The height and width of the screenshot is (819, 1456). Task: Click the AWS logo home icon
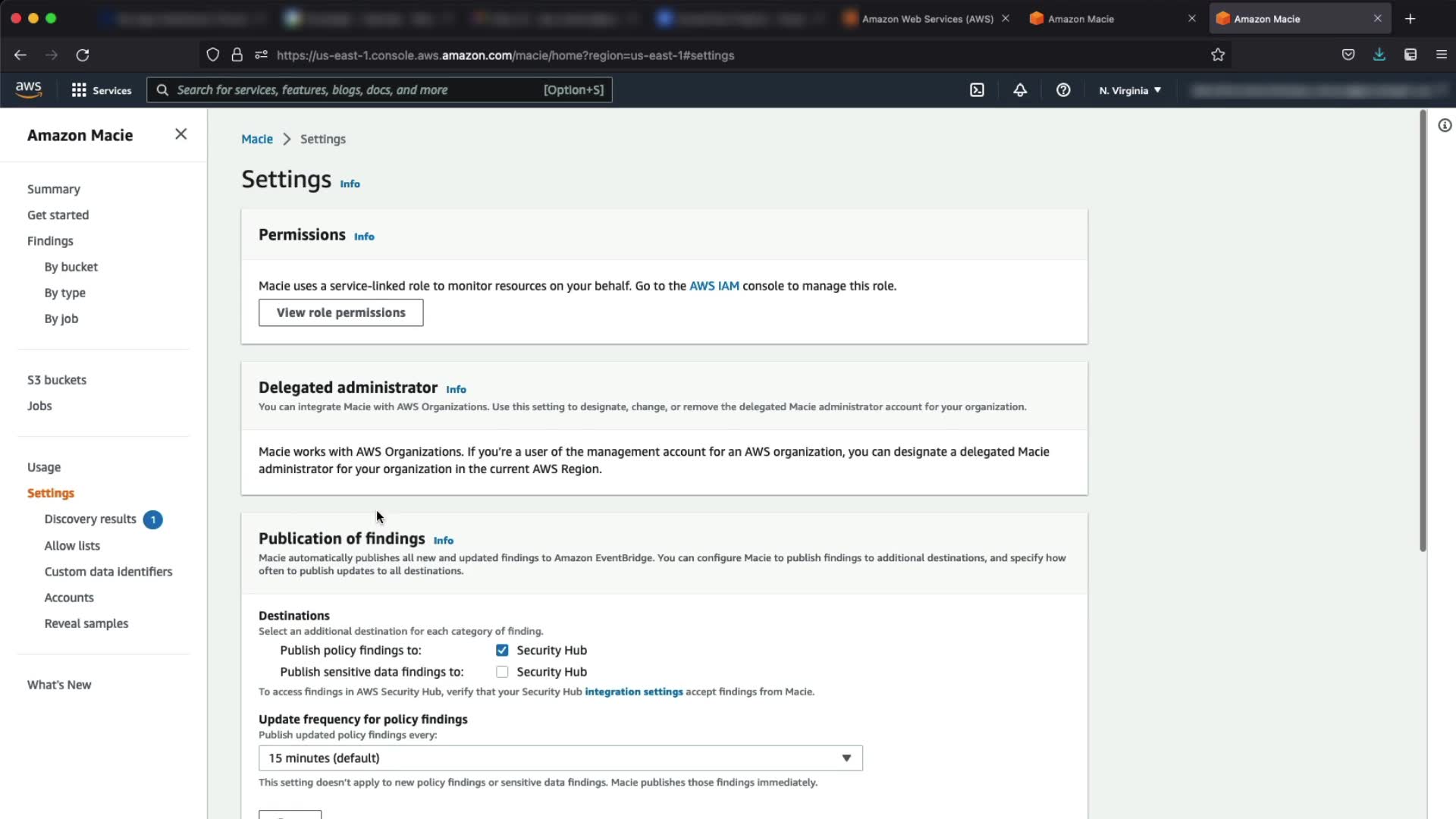pyautogui.click(x=29, y=89)
